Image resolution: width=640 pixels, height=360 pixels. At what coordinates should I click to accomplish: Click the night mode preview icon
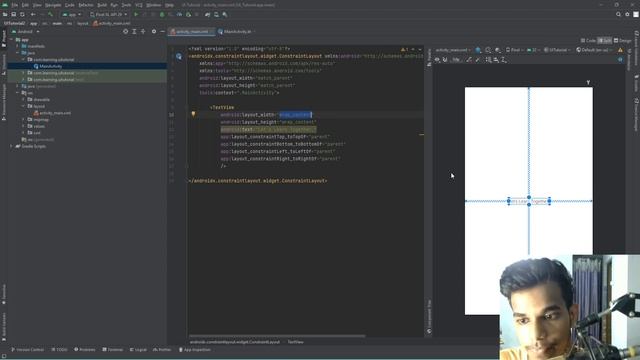pos(498,50)
